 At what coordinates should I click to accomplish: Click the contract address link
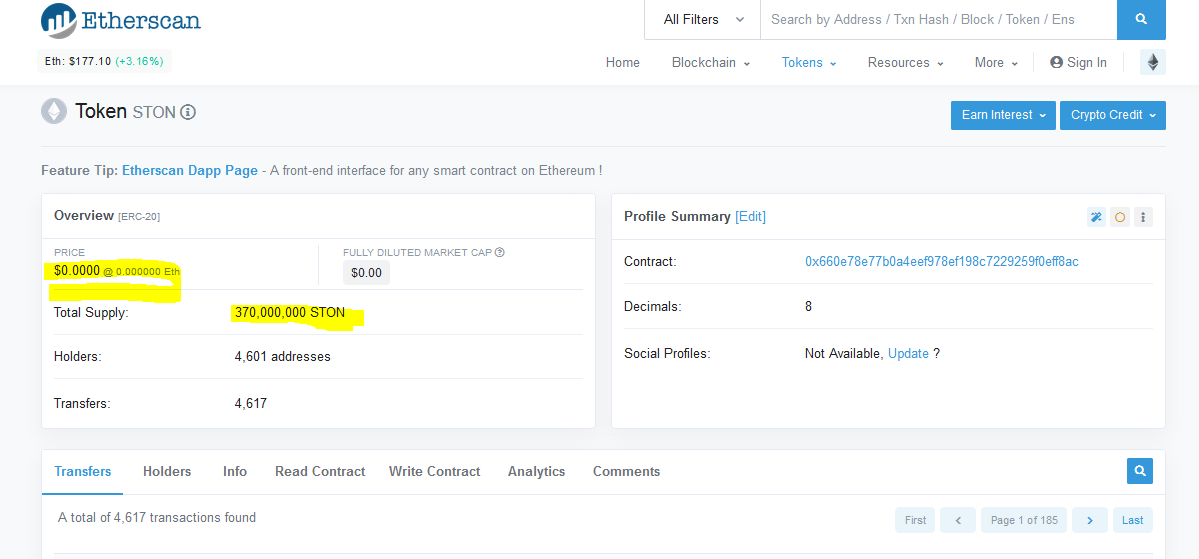tap(941, 262)
